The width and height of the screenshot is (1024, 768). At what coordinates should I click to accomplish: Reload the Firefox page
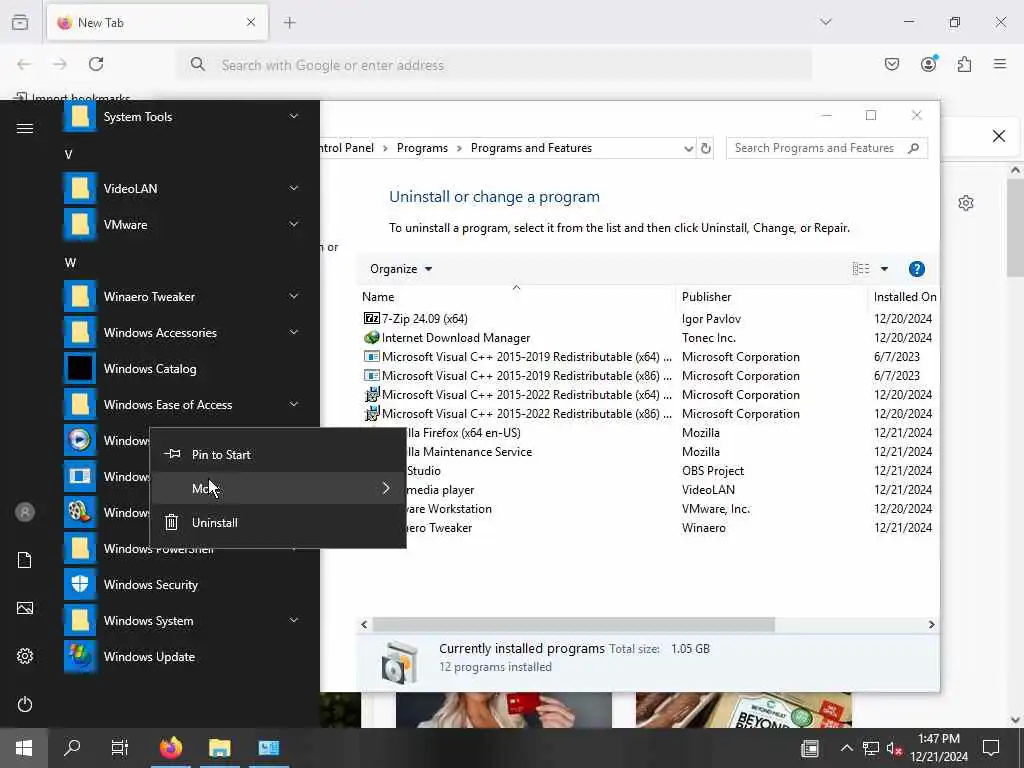(96, 64)
